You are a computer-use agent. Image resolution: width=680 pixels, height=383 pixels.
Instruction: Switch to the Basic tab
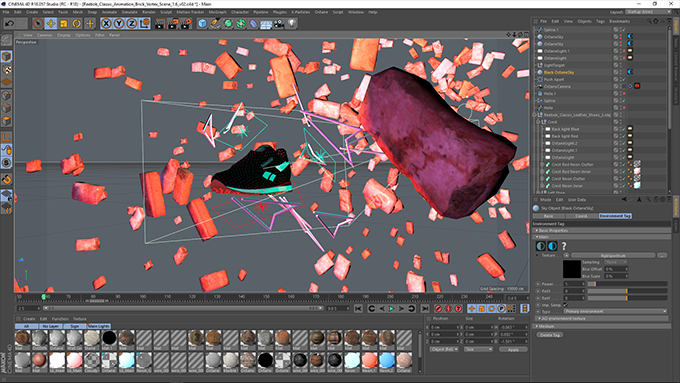coord(549,216)
